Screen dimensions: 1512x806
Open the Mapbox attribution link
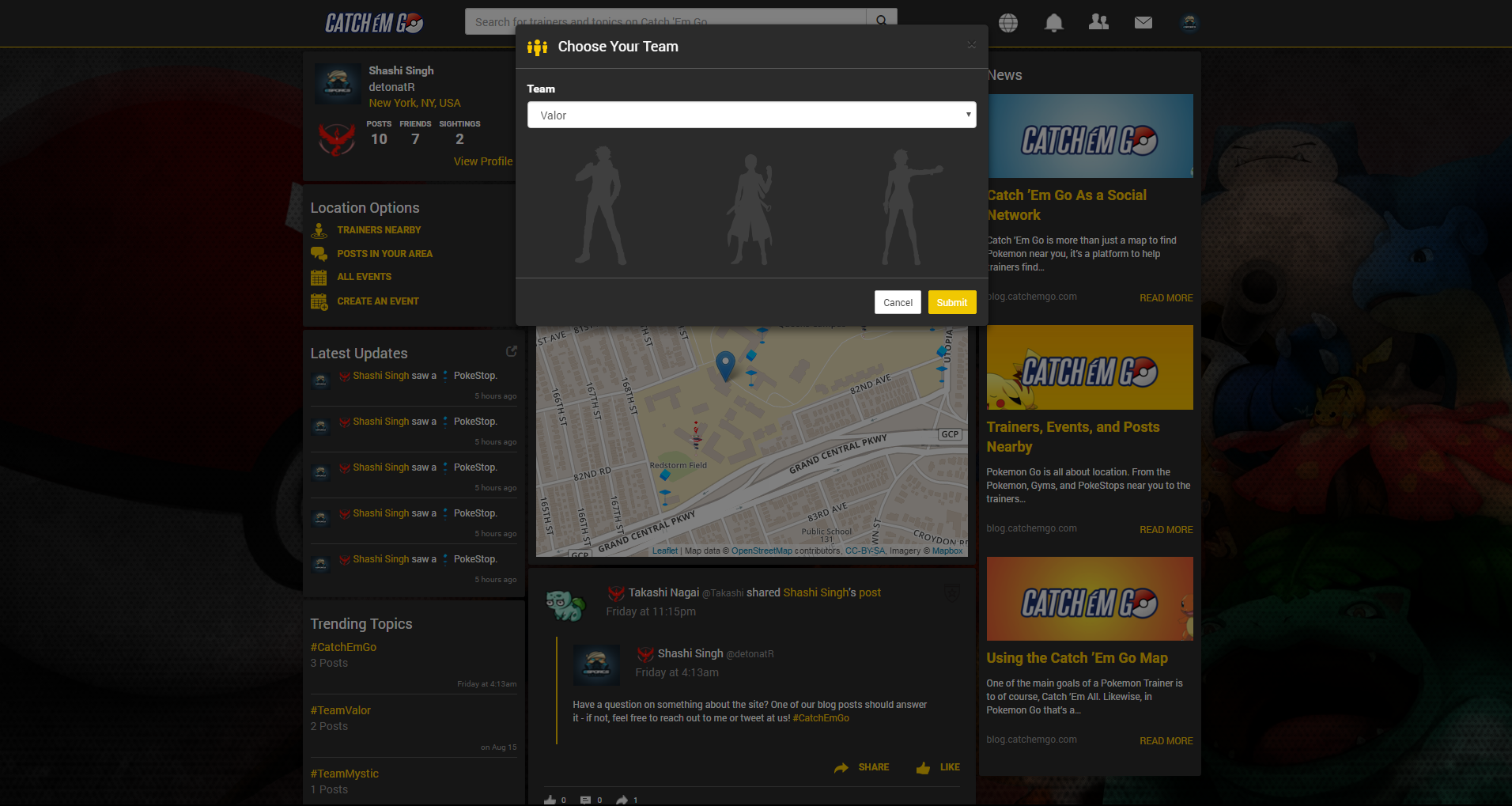(947, 551)
